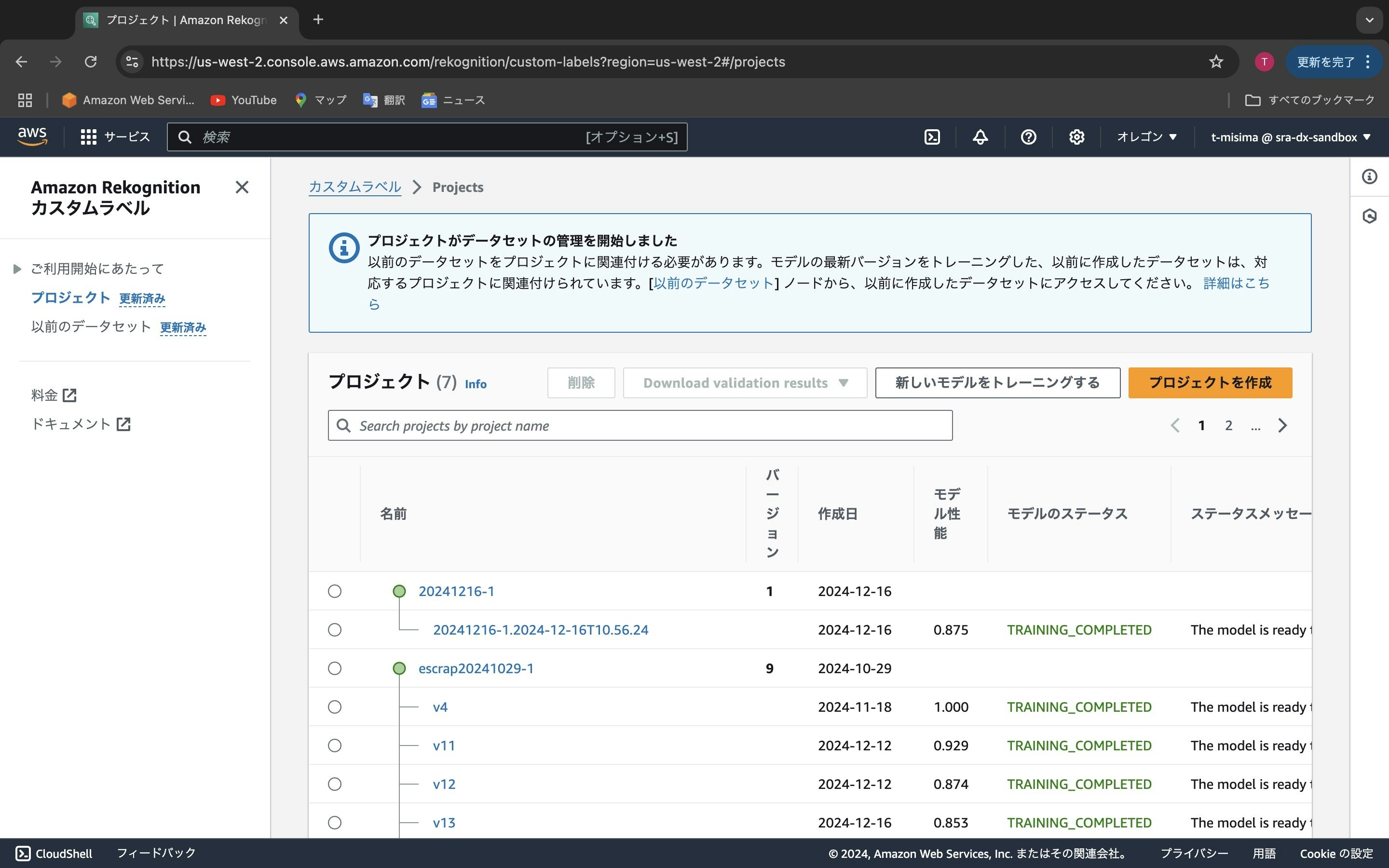Open the AWS help question mark icon
This screenshot has height=868, width=1389.
[x=1028, y=137]
